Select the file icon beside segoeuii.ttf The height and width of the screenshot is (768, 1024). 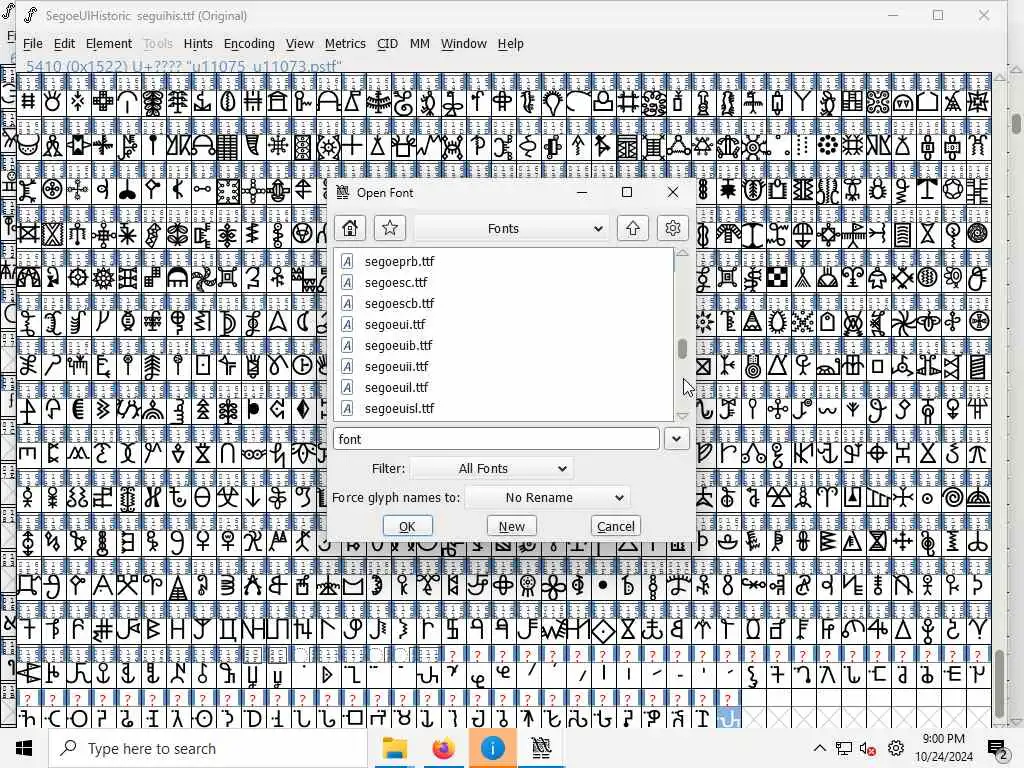347,366
